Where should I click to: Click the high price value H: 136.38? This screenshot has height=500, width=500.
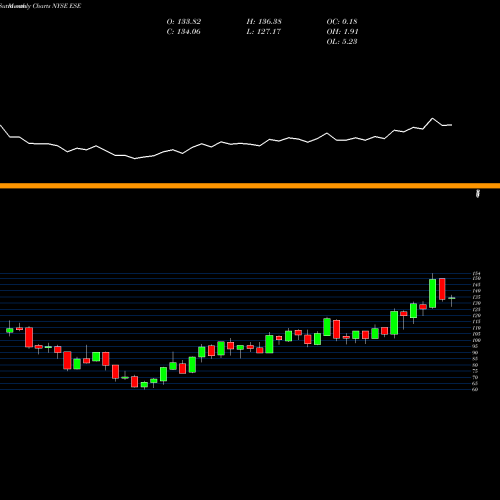point(264,22)
